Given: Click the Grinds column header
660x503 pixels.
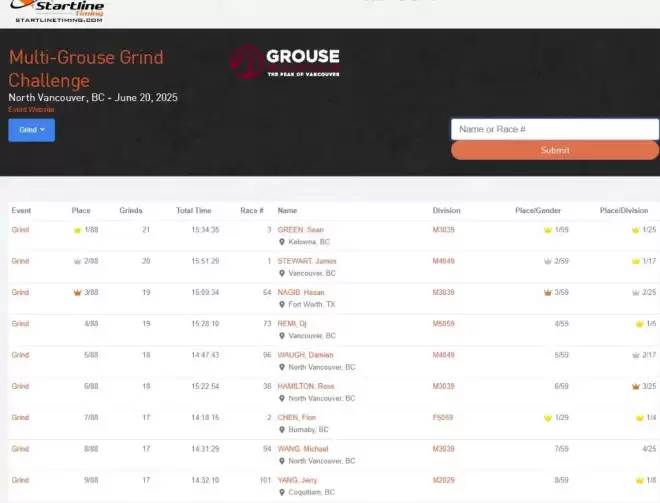Looking at the screenshot, I should click(x=131, y=210).
